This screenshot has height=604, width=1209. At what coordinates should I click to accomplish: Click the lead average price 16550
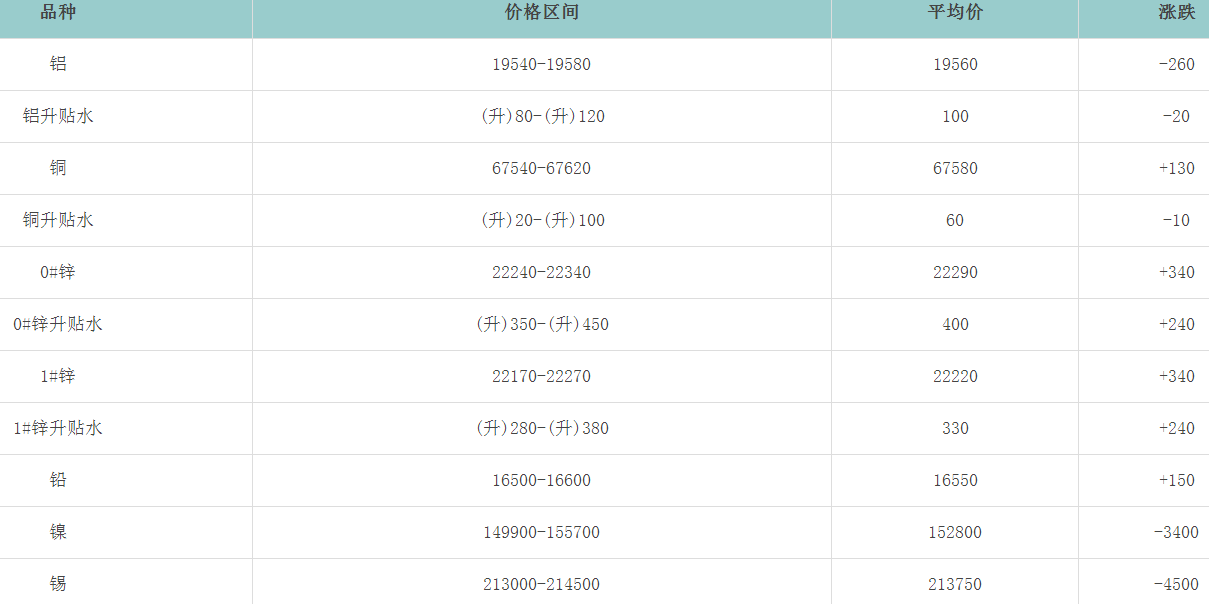coord(955,480)
